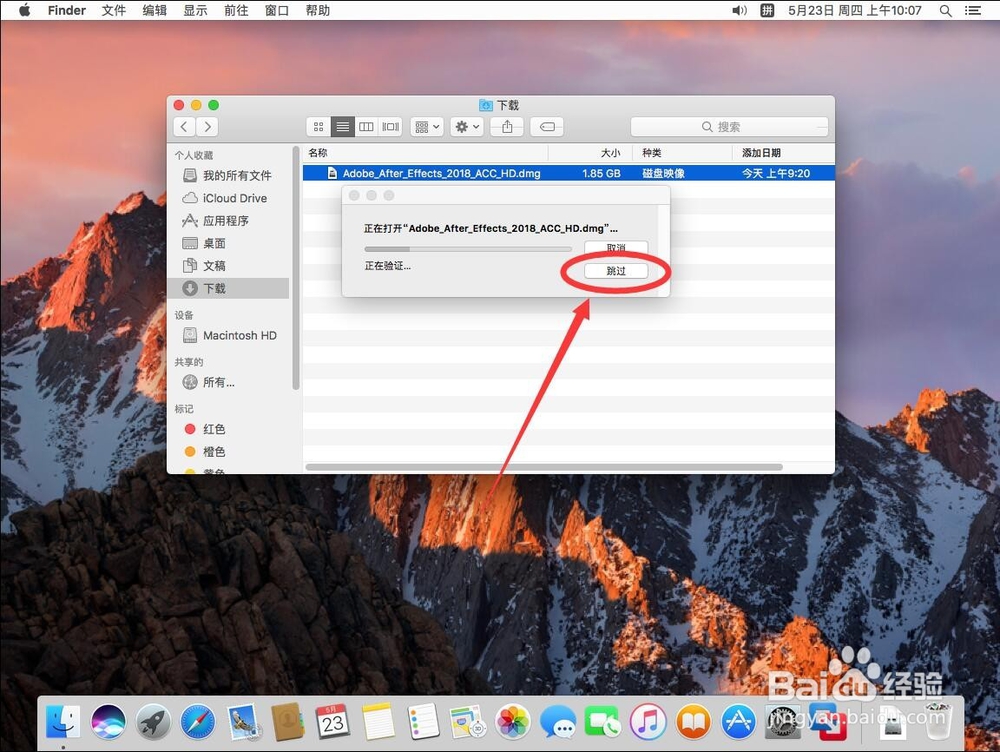Open App Store from the Dock
The height and width of the screenshot is (752, 1000).
(739, 722)
